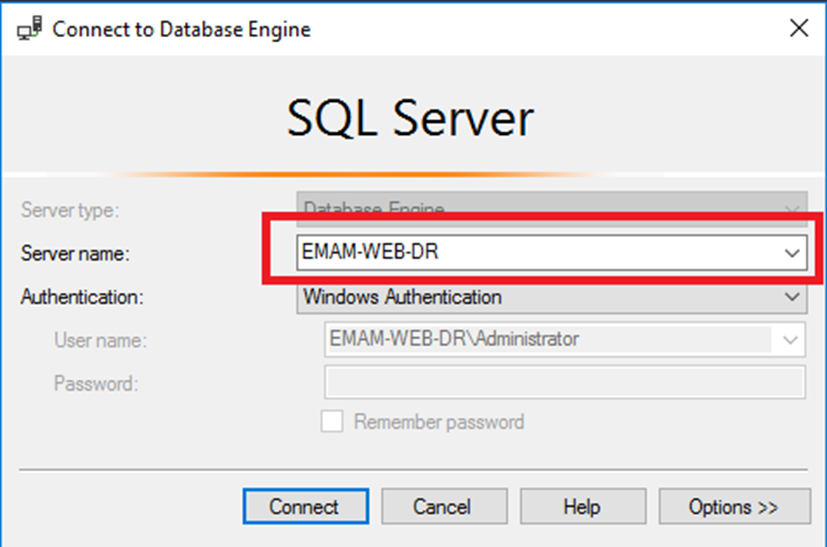
Task: Click the Connect button
Action: point(306,506)
